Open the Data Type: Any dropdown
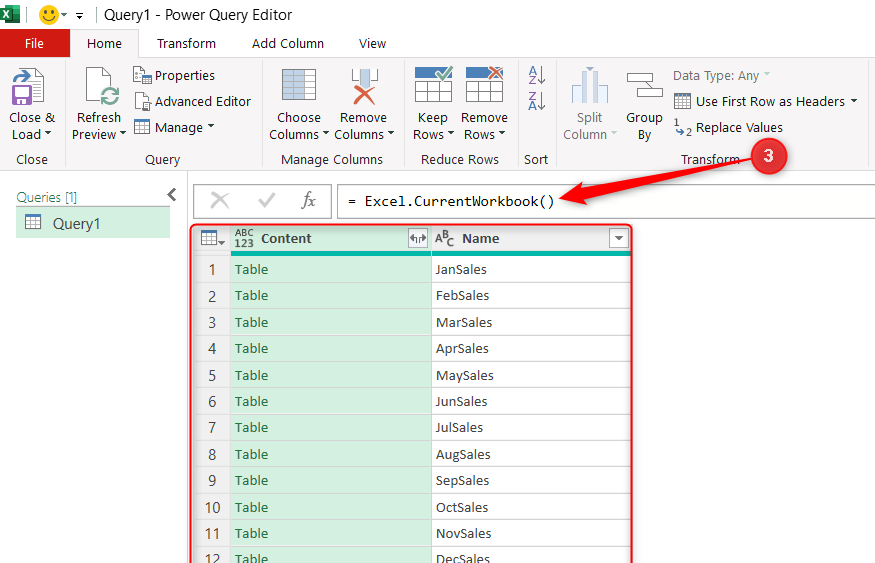 [x=721, y=75]
